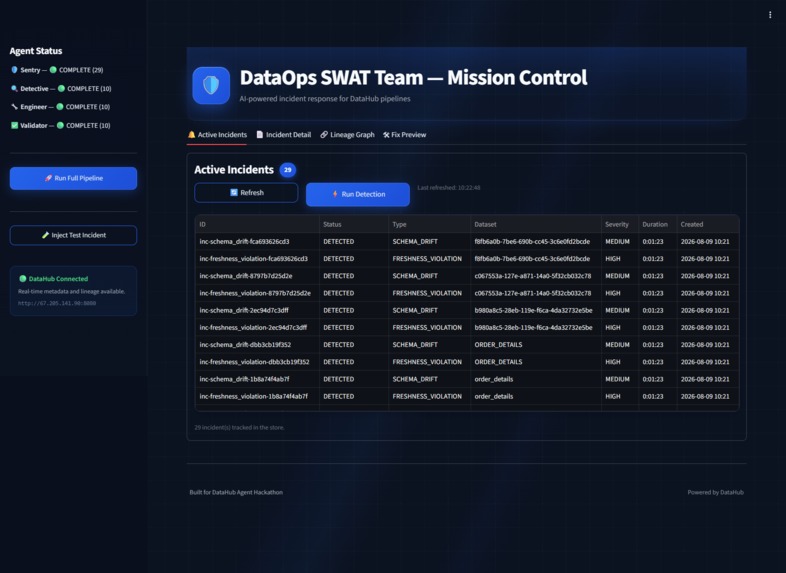This screenshot has width=786, height=573.
Task: Click Engineer green status dot
Action: (60, 107)
